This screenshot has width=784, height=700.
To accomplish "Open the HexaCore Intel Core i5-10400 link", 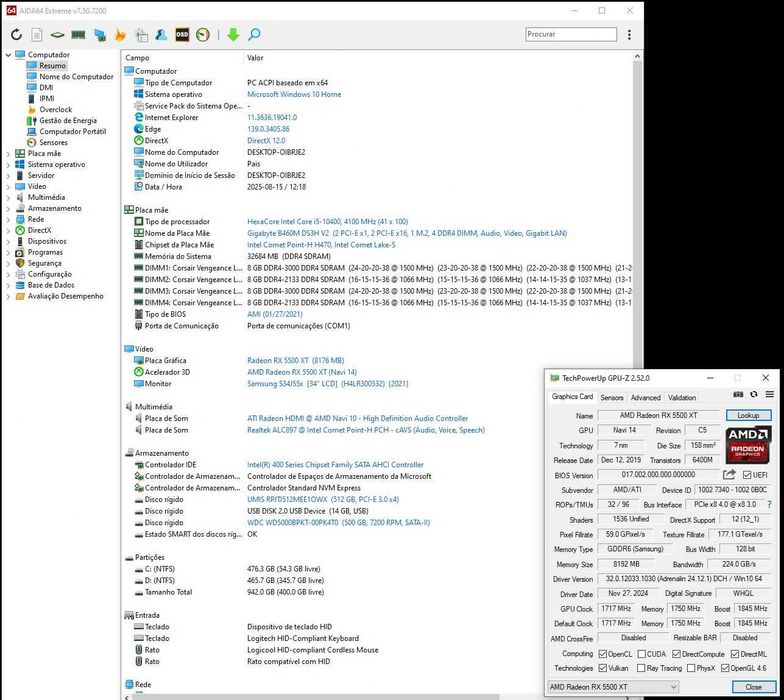I will coord(328,222).
